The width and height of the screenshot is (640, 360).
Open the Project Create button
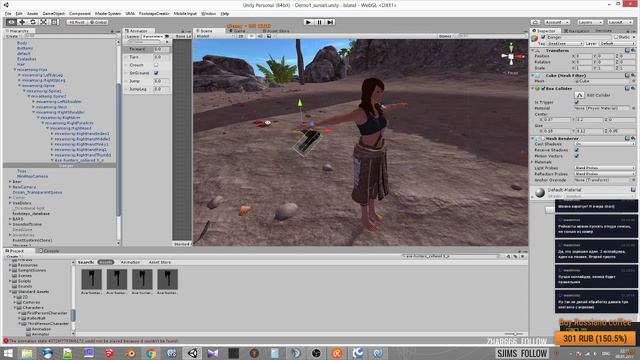pyautogui.click(x=13, y=256)
